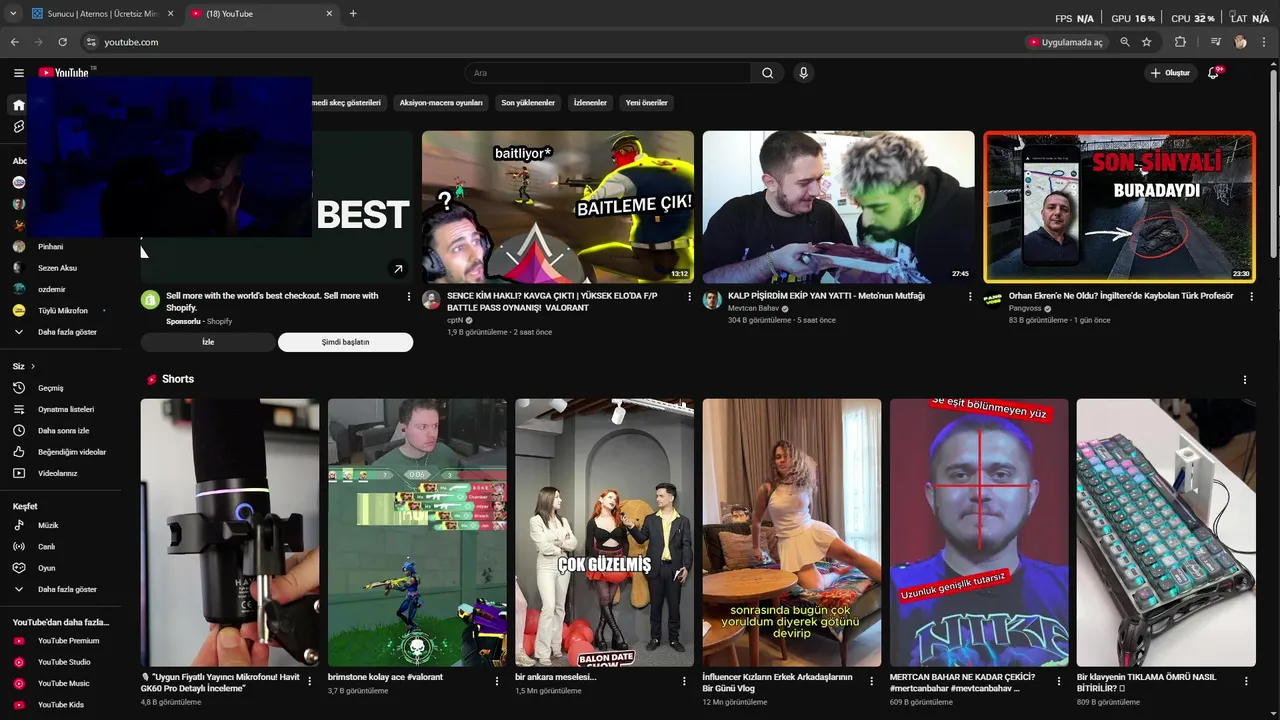Click the address bar youtube.com
Image resolution: width=1280 pixels, height=720 pixels.
coord(131,42)
